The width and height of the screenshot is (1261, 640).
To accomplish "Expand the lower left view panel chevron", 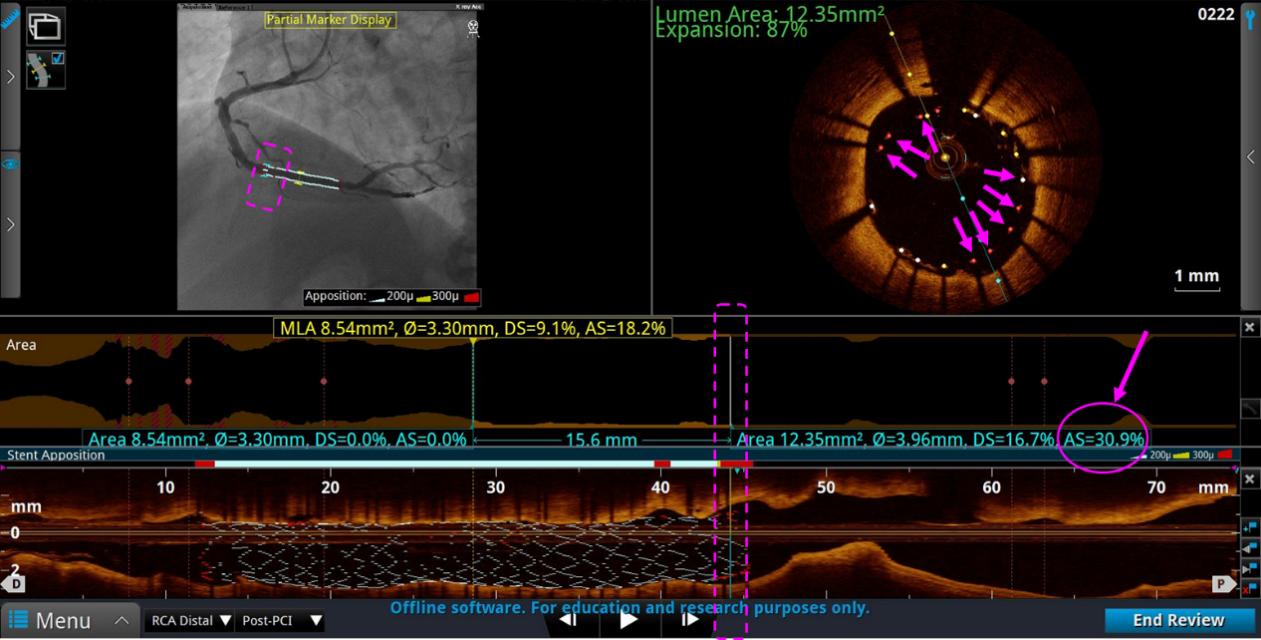I will [10, 224].
